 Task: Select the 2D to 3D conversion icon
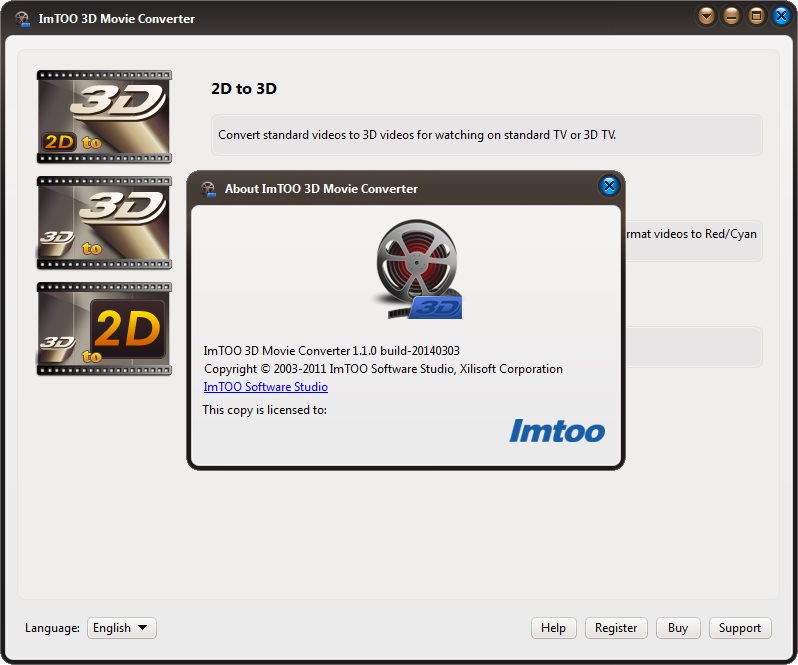104,117
